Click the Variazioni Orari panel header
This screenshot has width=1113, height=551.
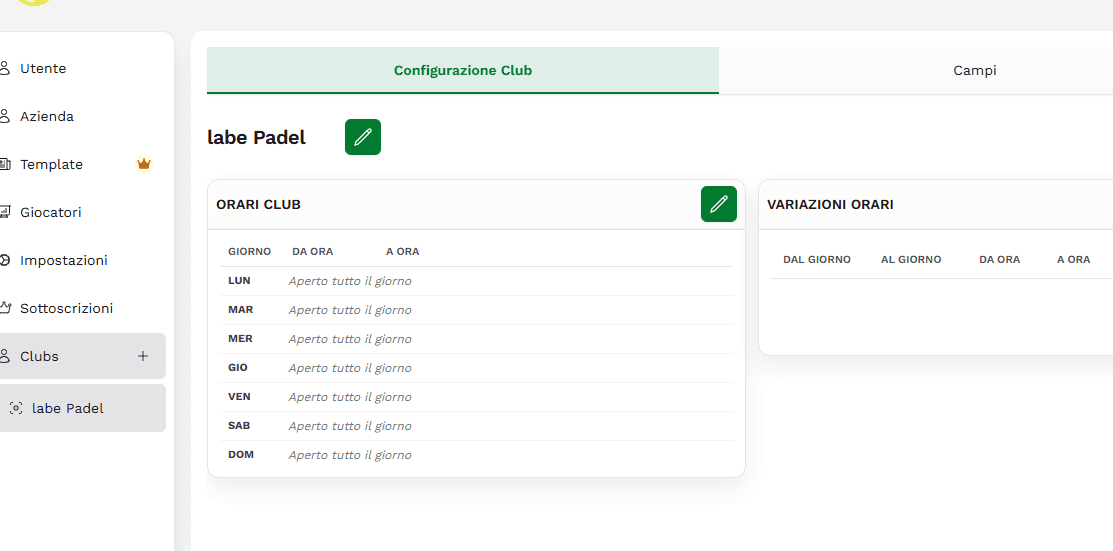coord(830,204)
